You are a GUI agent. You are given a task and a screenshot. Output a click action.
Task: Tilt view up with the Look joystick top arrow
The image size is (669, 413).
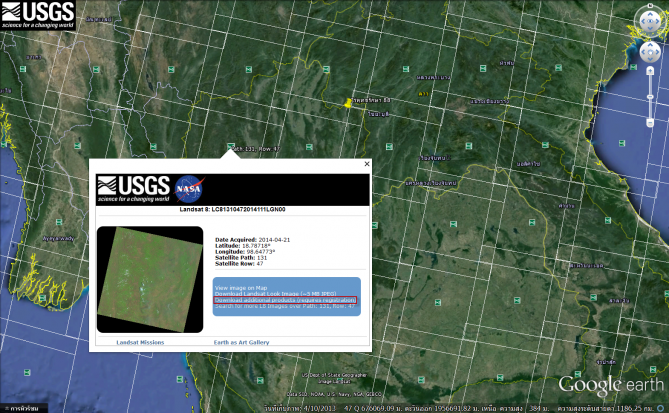click(x=650, y=12)
